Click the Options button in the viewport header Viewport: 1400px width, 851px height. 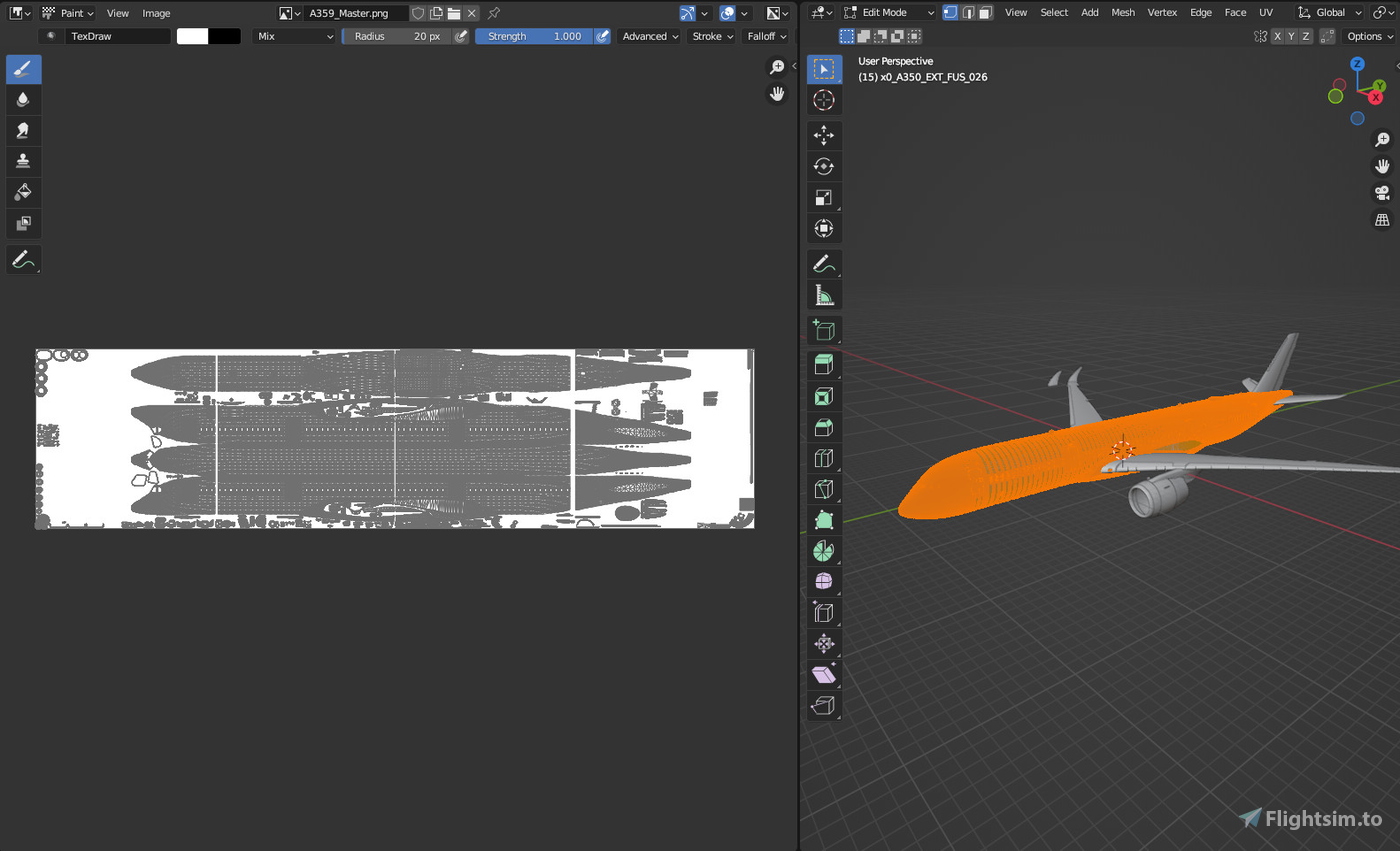click(x=1367, y=36)
